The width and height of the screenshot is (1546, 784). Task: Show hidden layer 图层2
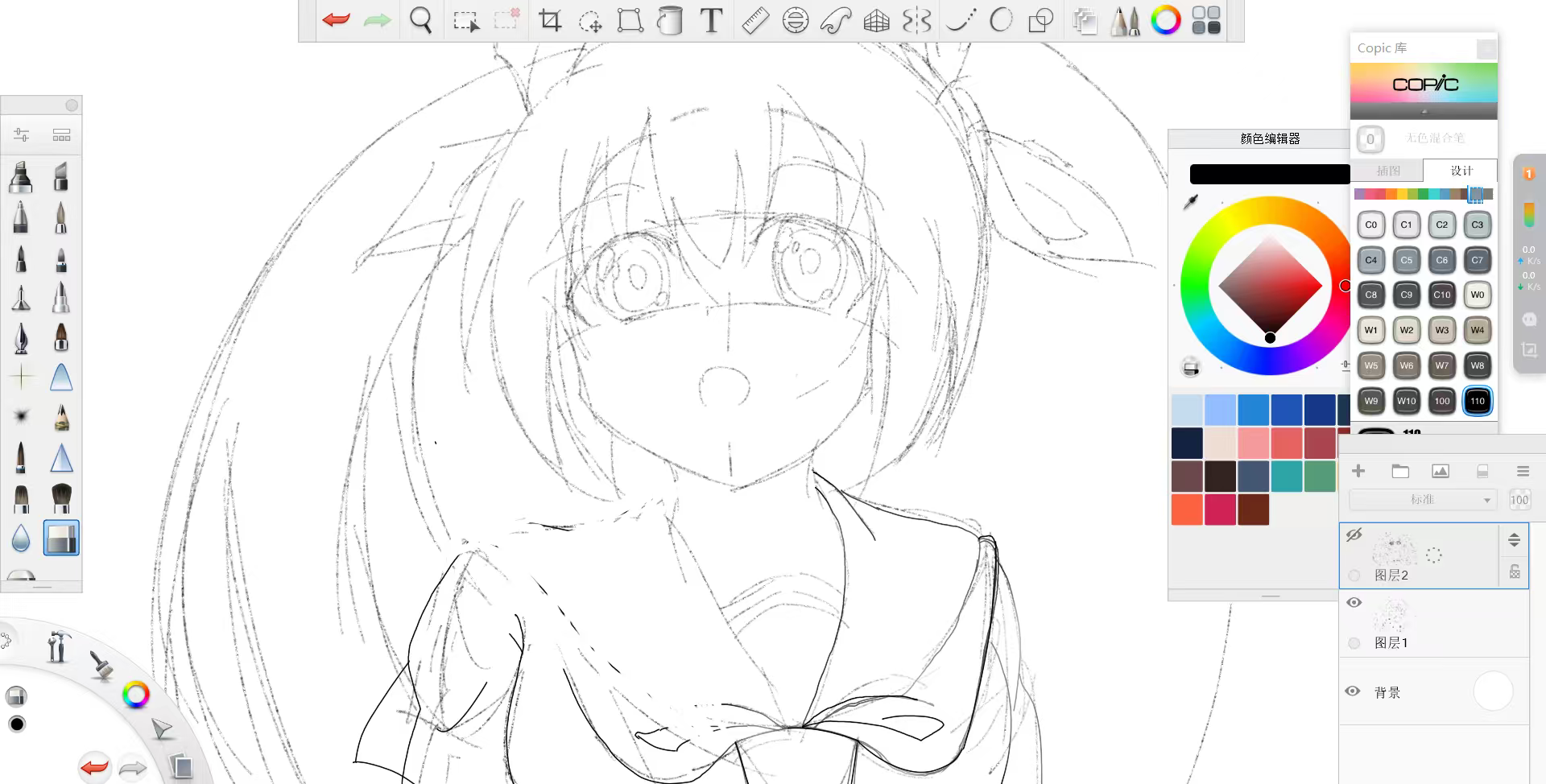(x=1354, y=534)
